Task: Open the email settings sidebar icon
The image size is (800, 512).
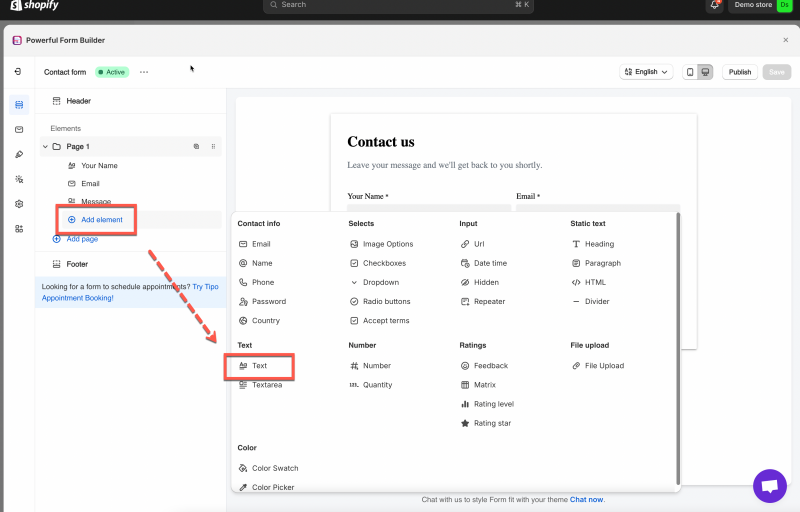Action: point(19,130)
